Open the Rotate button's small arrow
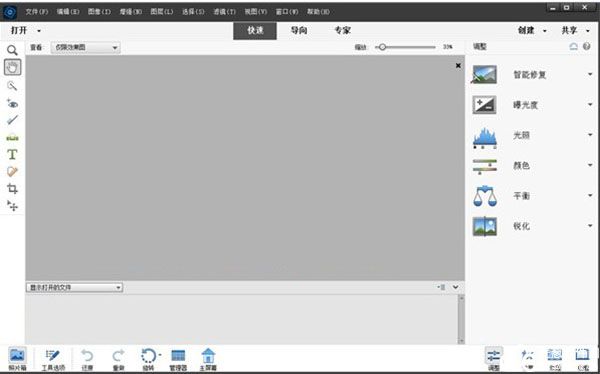 coord(160,355)
